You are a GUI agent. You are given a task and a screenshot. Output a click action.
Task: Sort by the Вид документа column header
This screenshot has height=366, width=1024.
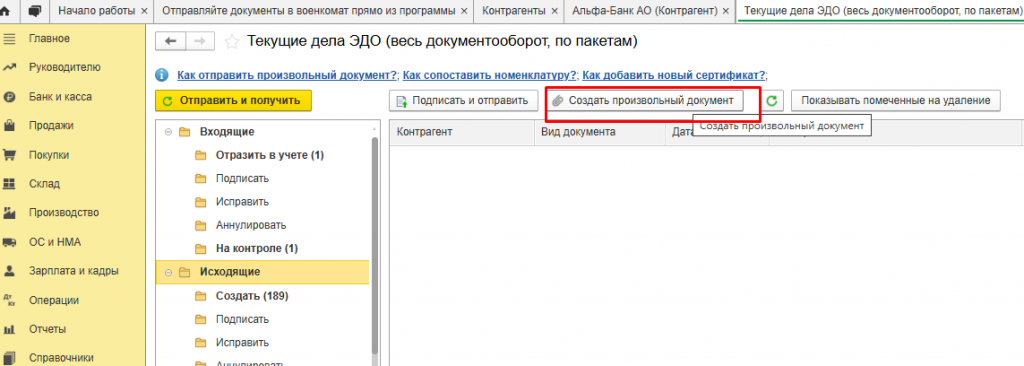point(600,132)
